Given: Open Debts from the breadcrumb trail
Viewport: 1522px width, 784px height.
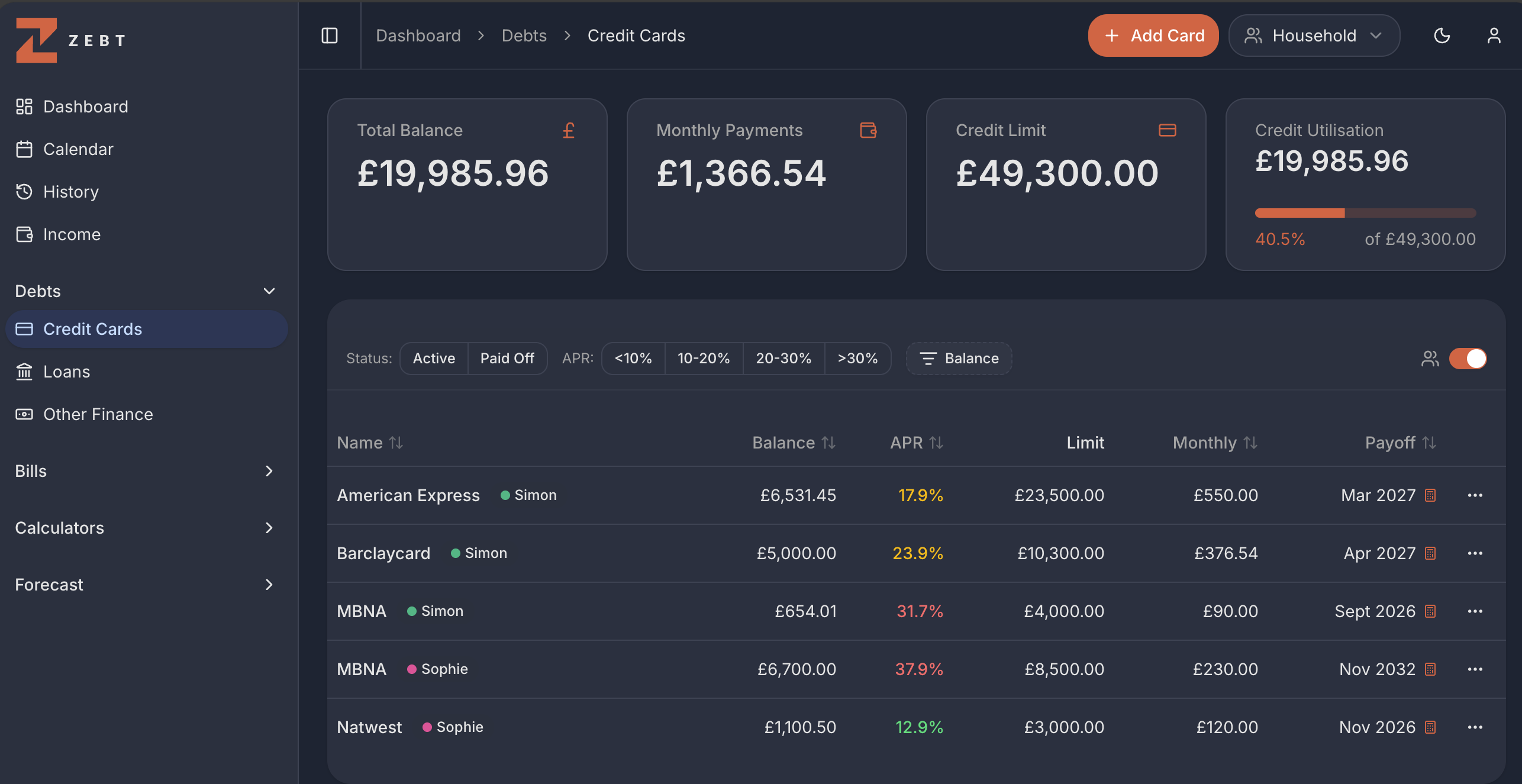Looking at the screenshot, I should 524,36.
